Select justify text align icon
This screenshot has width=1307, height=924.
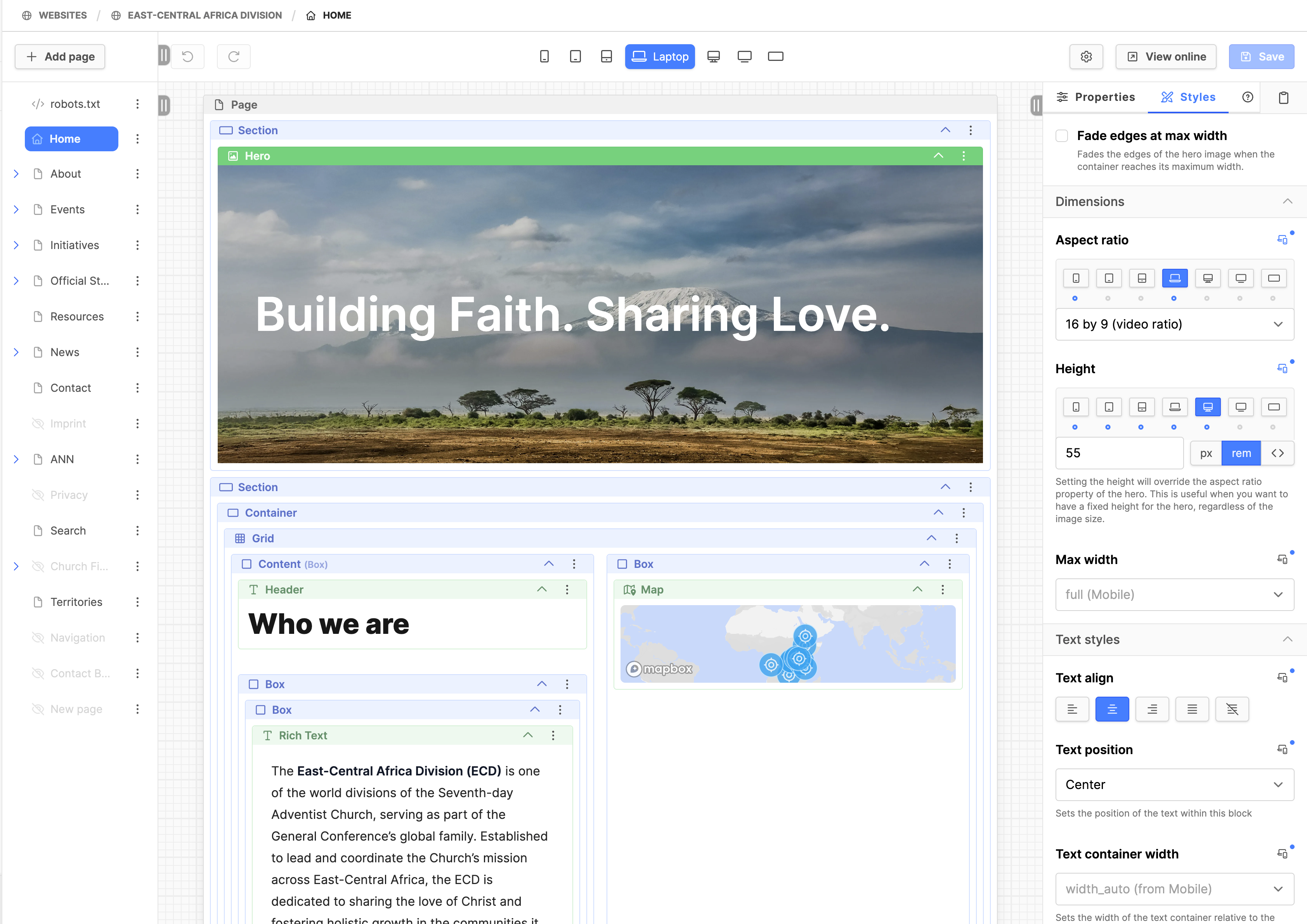(1191, 709)
